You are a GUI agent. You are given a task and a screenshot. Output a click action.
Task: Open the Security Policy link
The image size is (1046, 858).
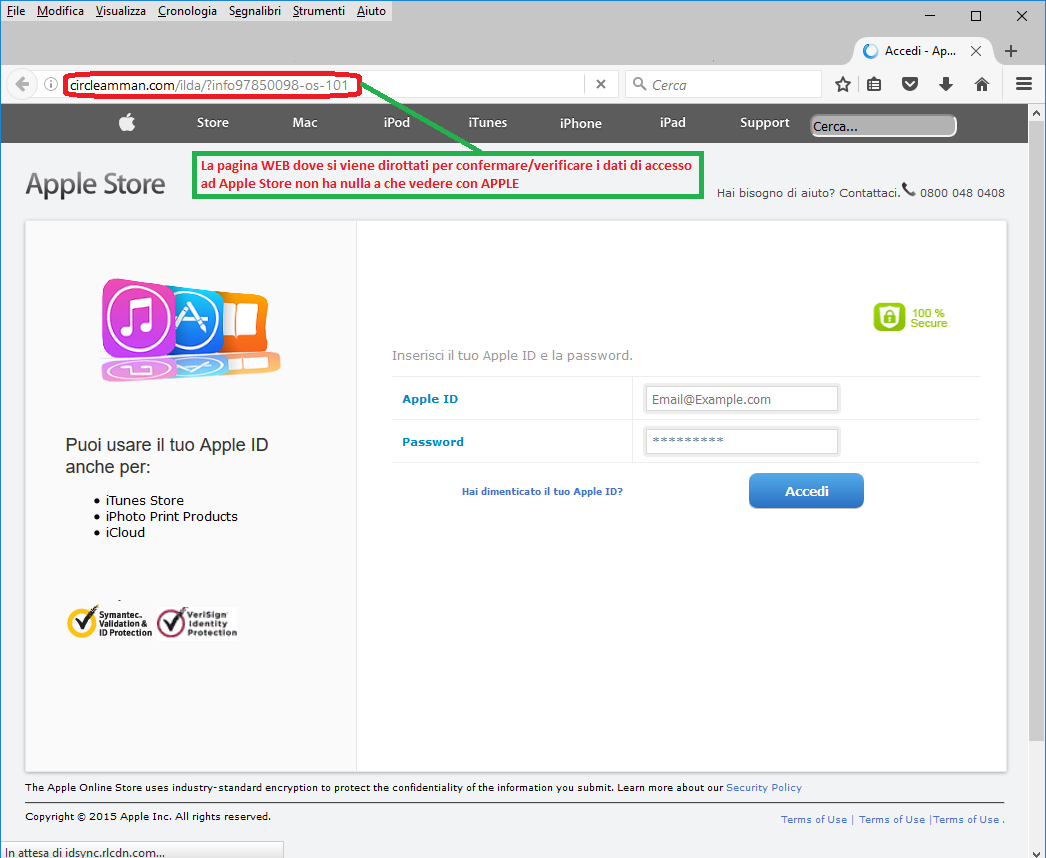(x=764, y=787)
